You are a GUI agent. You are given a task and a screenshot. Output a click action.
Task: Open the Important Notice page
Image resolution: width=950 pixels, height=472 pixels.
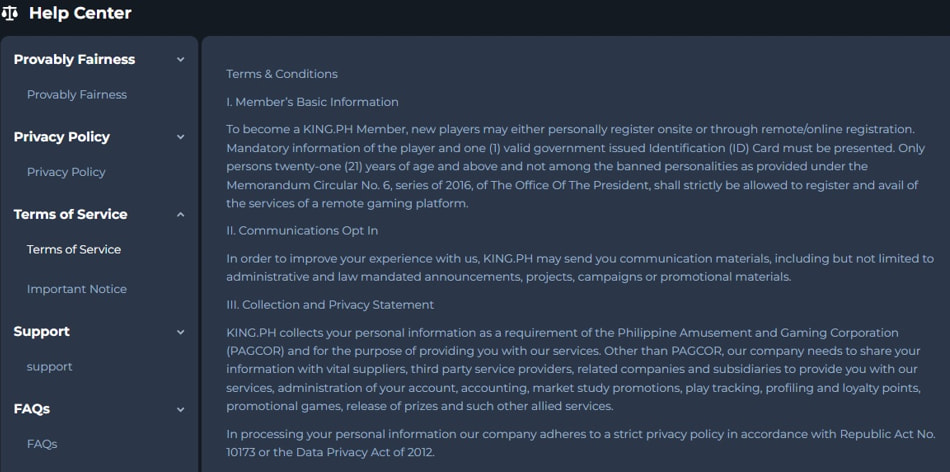[77, 289]
